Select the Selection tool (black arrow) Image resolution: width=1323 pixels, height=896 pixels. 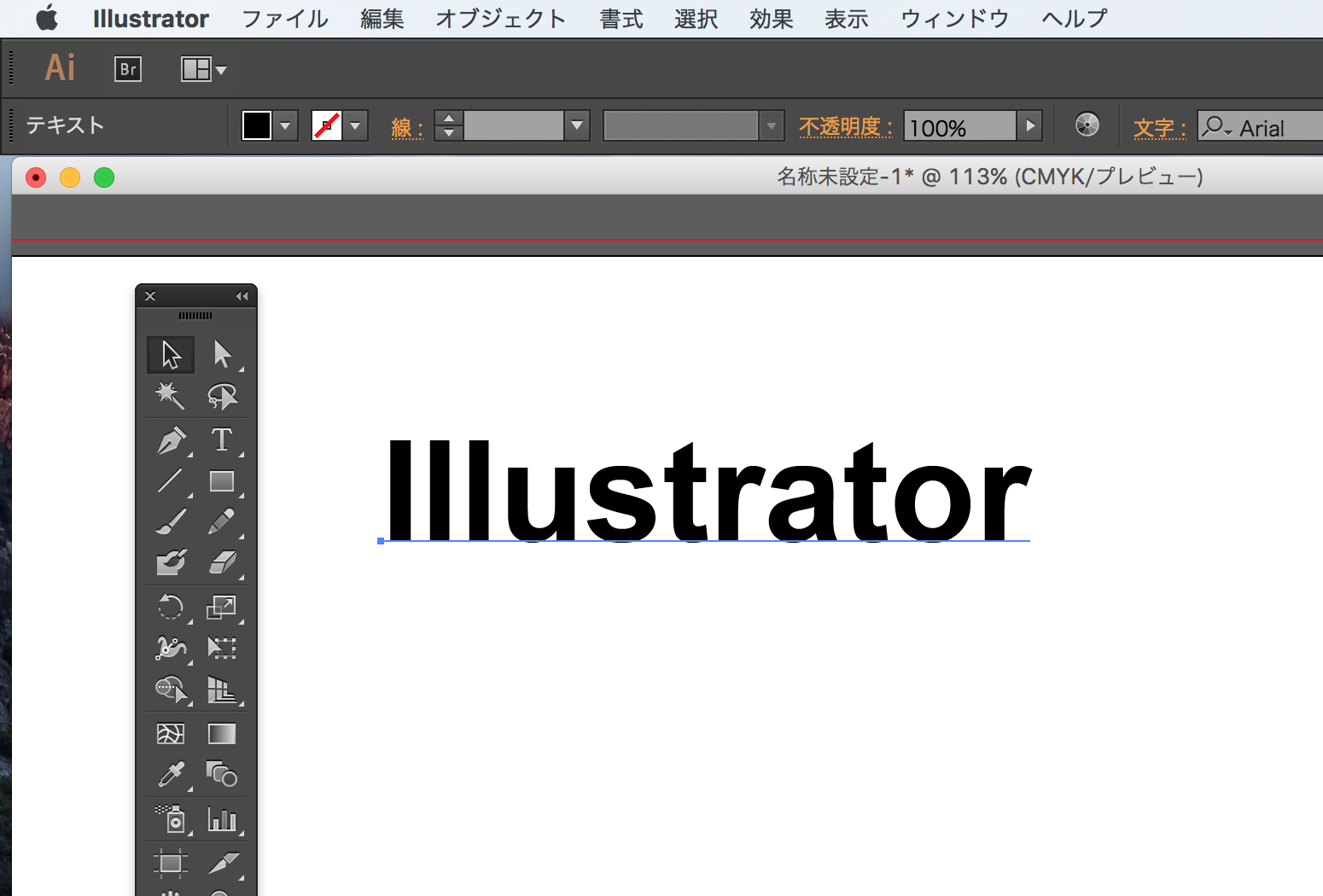tap(171, 354)
